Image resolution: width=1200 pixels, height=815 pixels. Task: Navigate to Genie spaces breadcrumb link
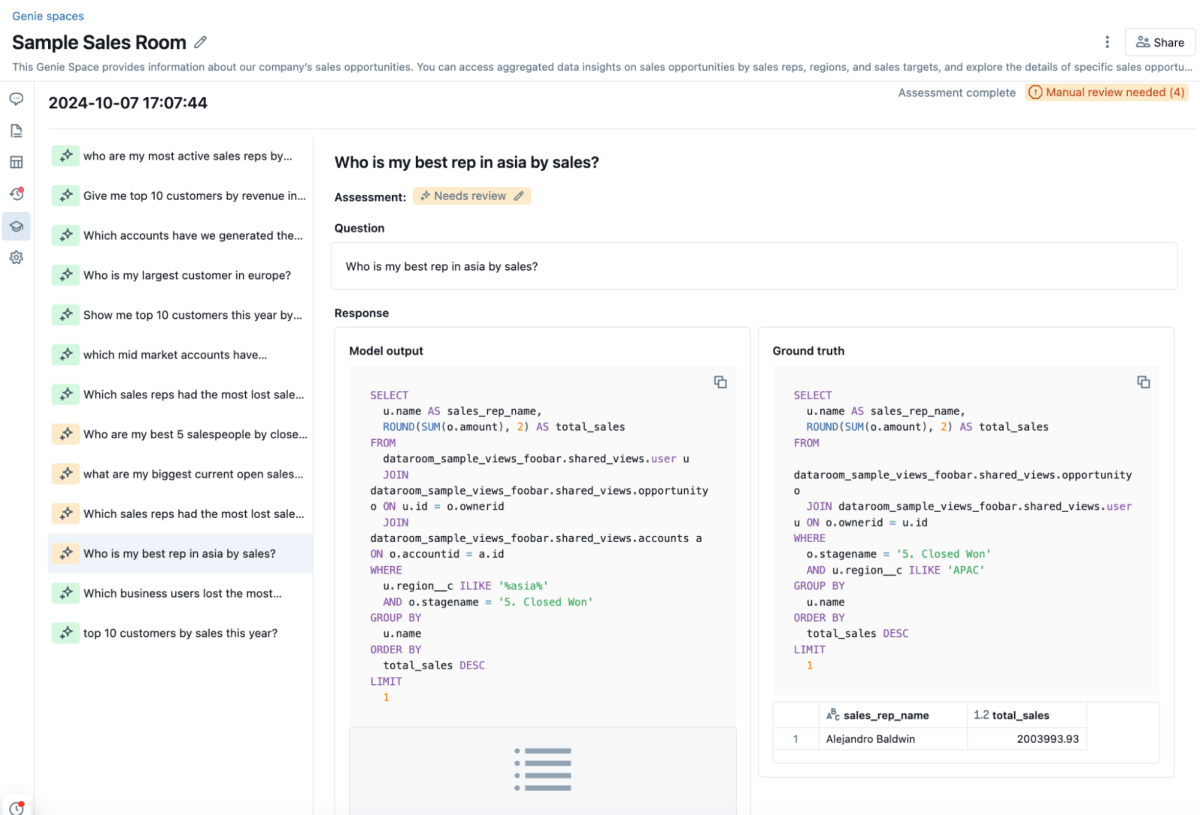[x=48, y=16]
